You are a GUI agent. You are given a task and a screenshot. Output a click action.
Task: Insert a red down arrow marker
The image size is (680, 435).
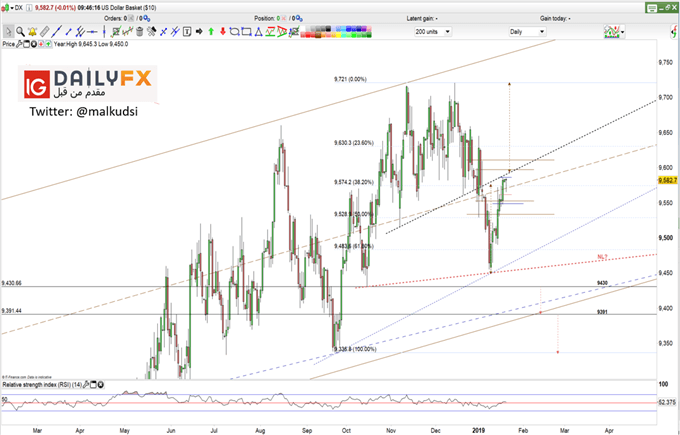coord(222,32)
